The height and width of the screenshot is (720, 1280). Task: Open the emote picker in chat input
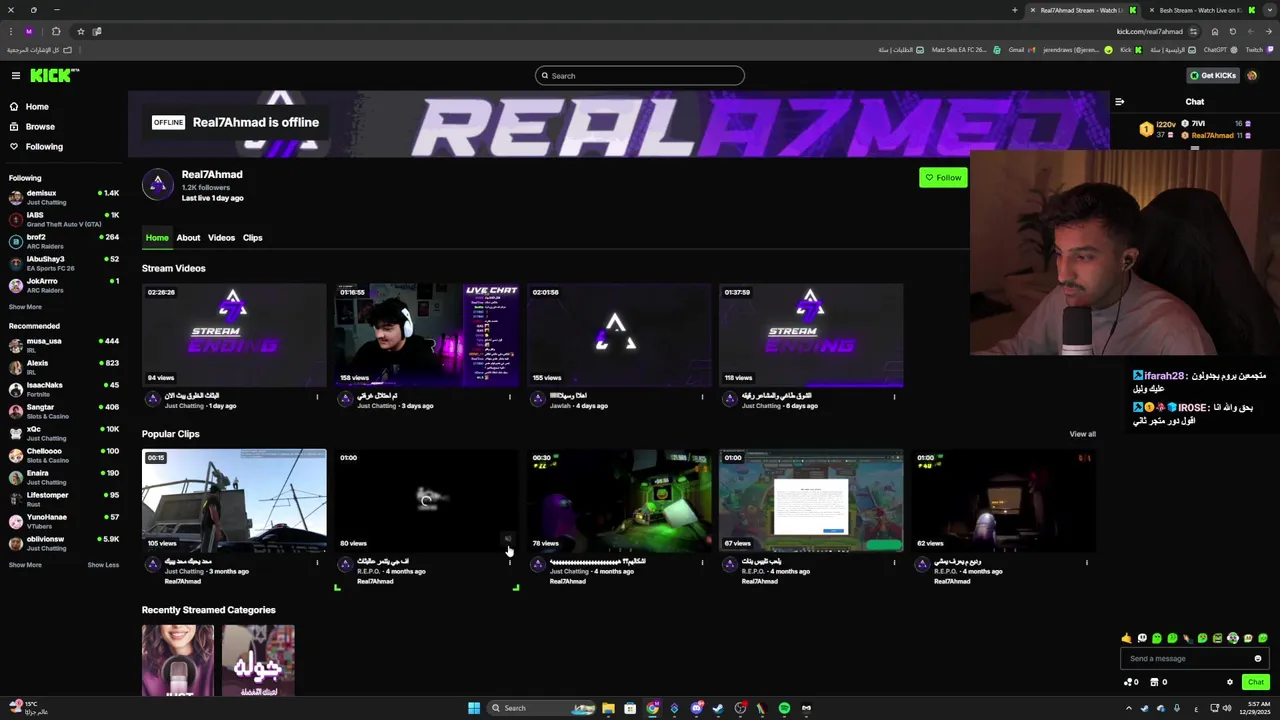pos(1257,659)
